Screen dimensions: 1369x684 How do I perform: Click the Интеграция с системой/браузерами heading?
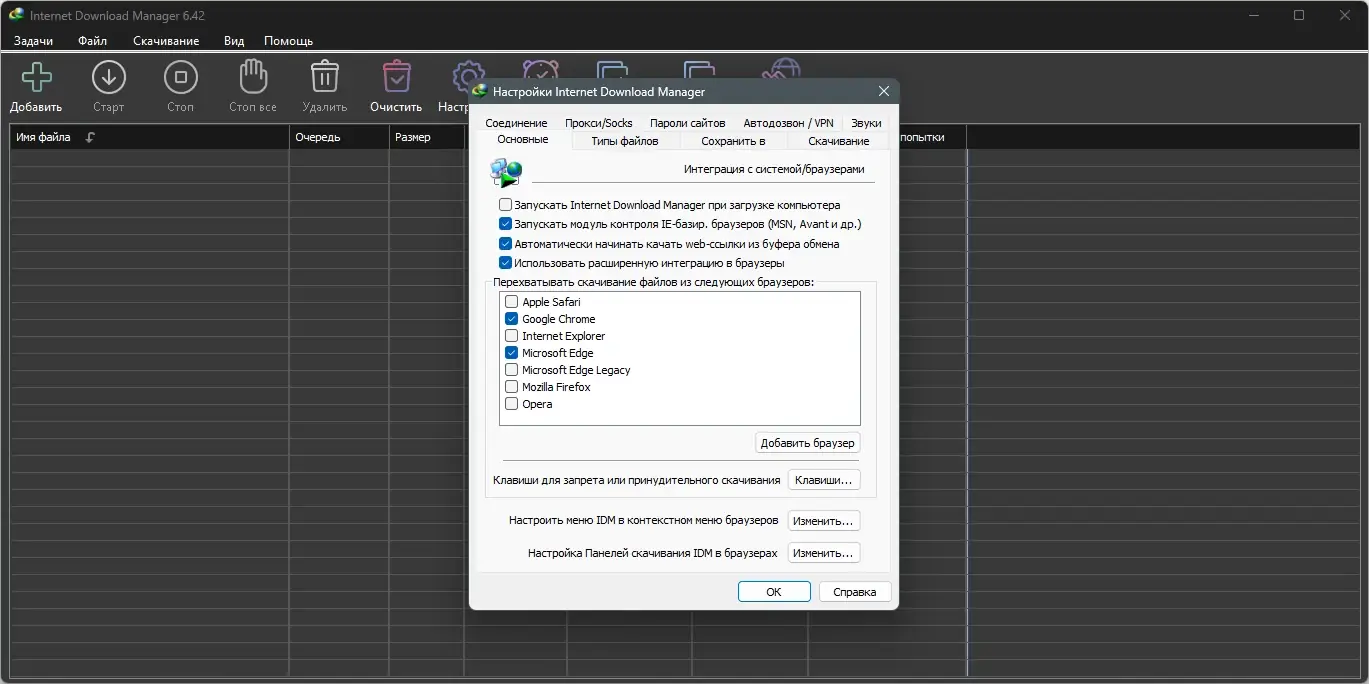[x=774, y=169]
